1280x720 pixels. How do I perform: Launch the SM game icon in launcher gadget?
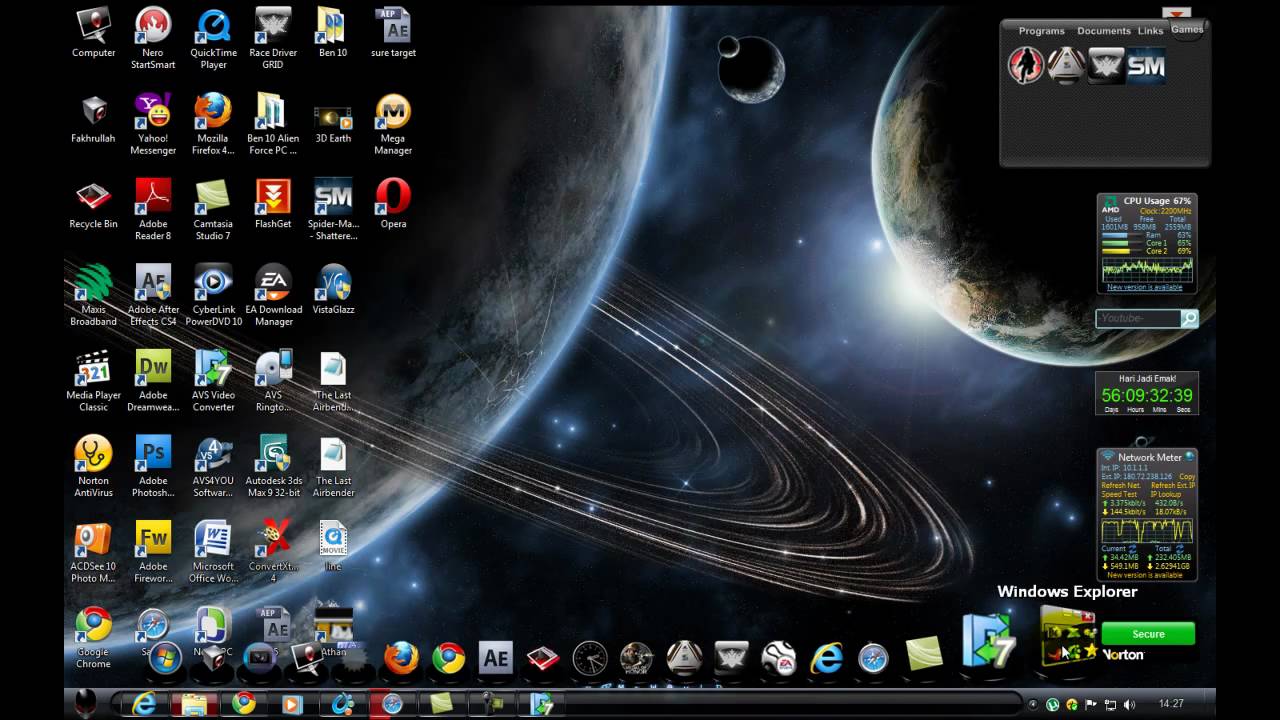pos(1146,66)
